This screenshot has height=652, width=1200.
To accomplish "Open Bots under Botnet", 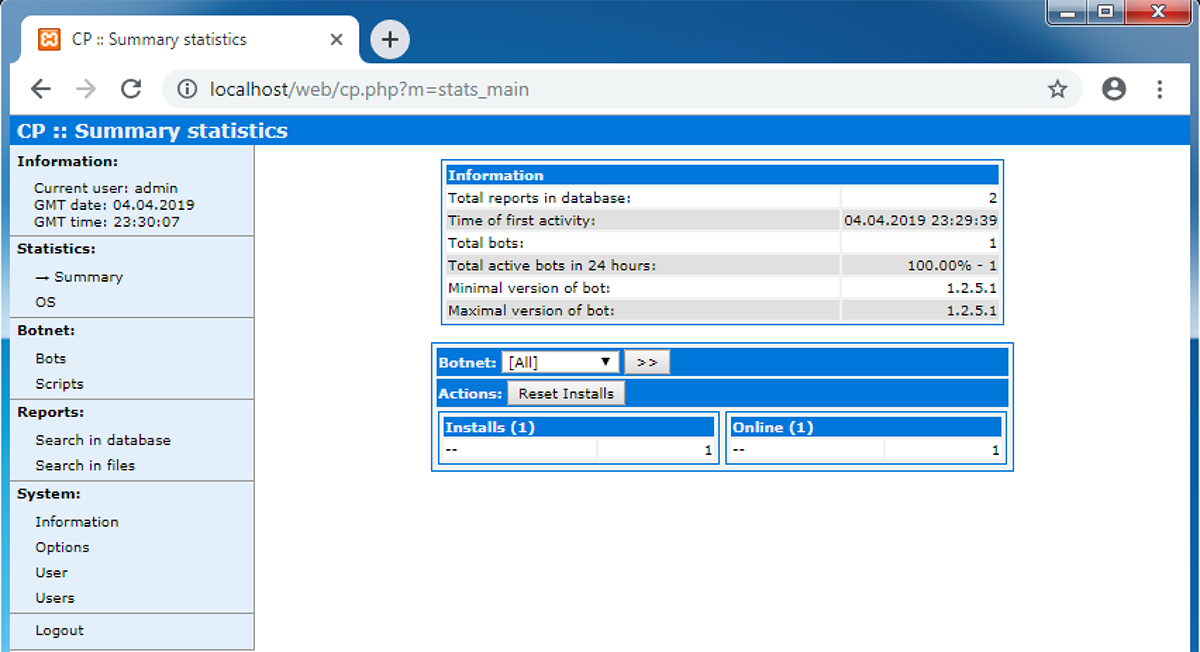I will [x=51, y=358].
